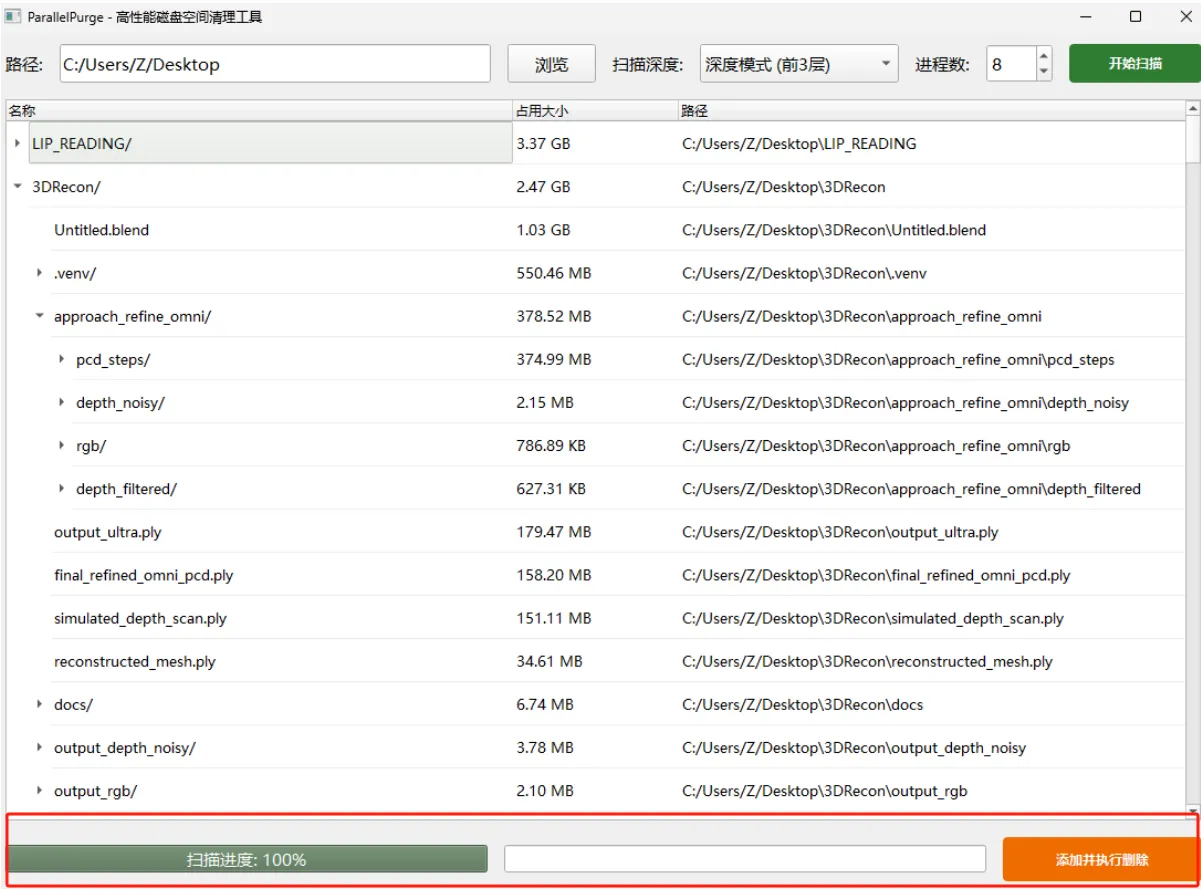1201x889 pixels.
Task: Click the orange 添加并执行删除 button
Action: click(x=1101, y=859)
